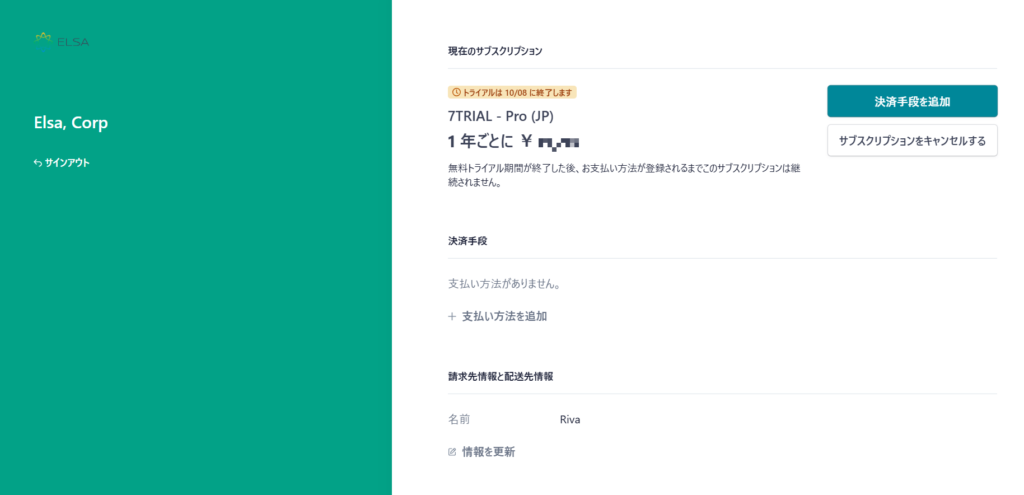
Task: Click the billing name value Riva
Action: [570, 420]
